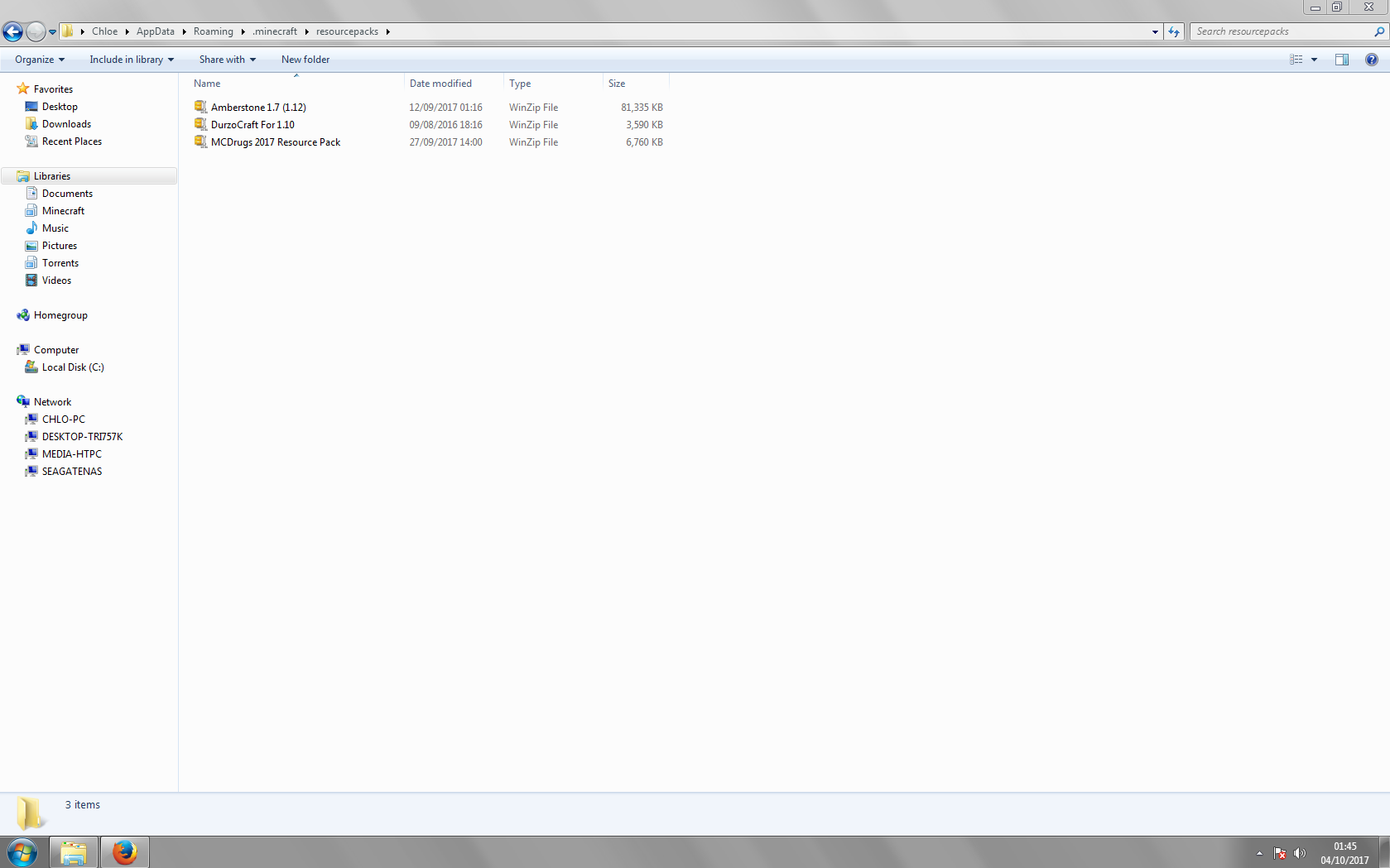This screenshot has width=1390, height=868.
Task: Open Computer in the navigation pane
Action: (x=56, y=350)
